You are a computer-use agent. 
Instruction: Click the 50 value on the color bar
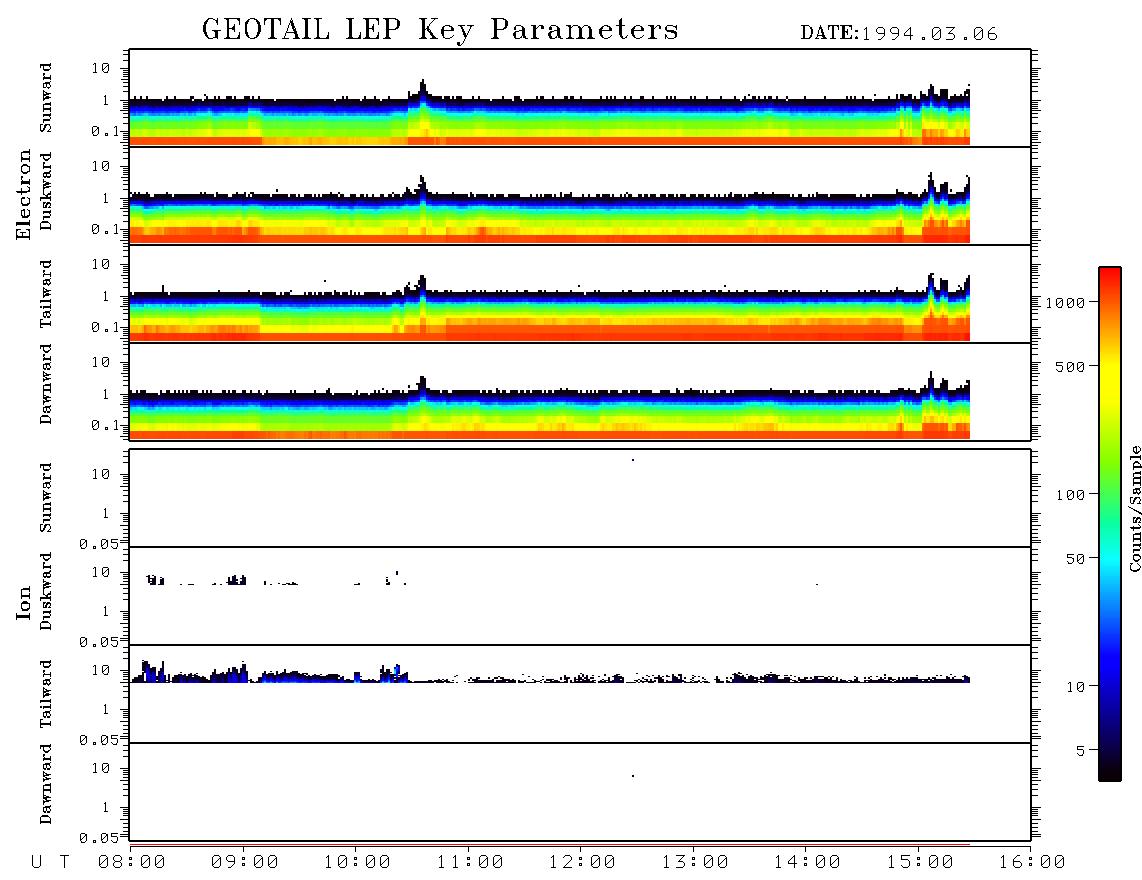point(1075,559)
